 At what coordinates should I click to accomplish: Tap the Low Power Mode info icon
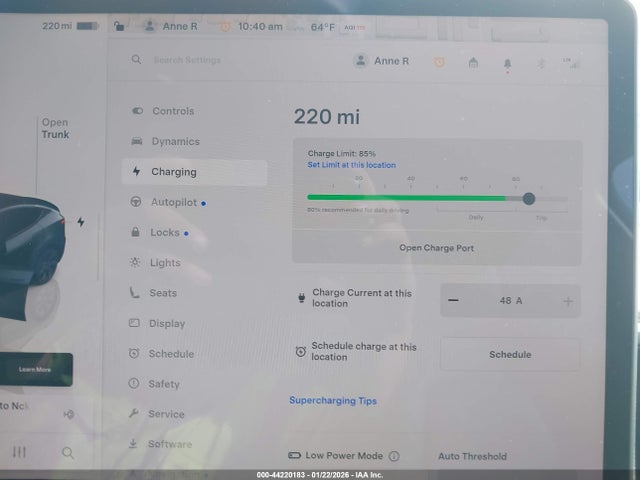[394, 456]
